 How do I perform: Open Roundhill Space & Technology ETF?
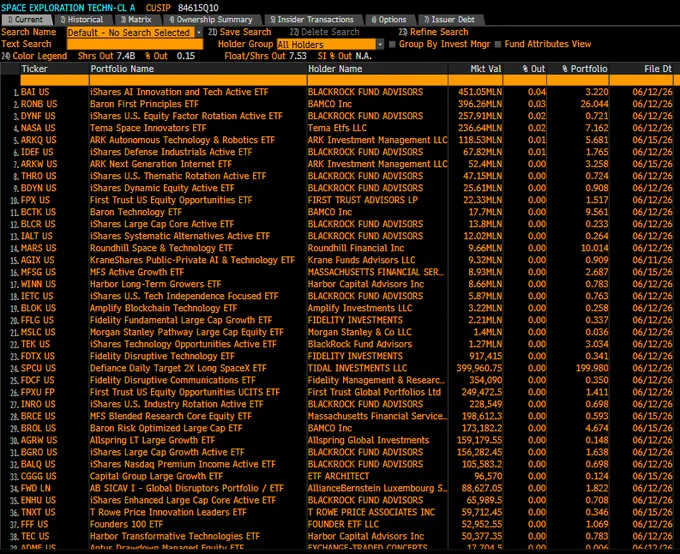161,248
